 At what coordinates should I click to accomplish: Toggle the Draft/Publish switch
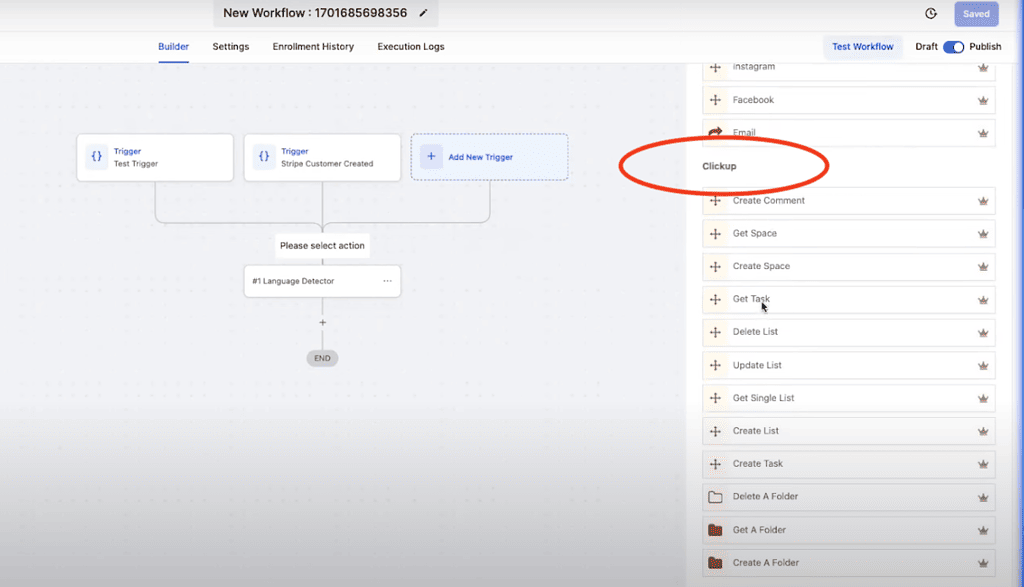(x=953, y=47)
